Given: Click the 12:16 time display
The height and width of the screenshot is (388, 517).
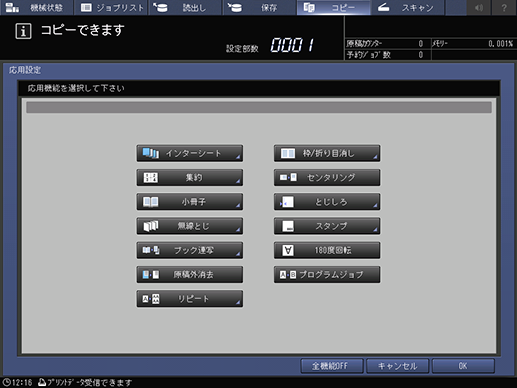Looking at the screenshot, I should coord(22,382).
